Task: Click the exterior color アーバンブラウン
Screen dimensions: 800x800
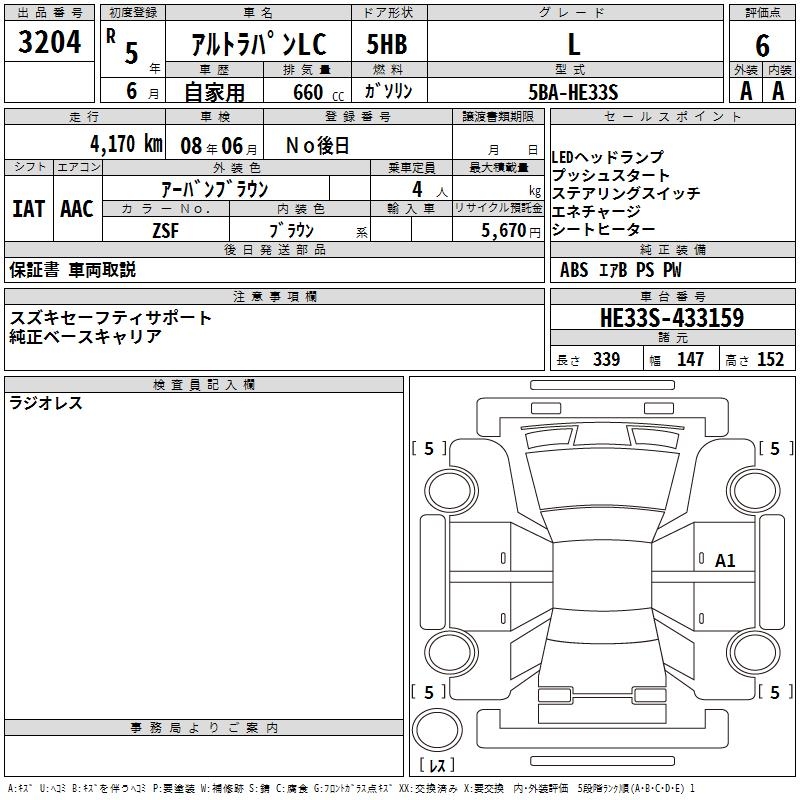Action: [215, 189]
